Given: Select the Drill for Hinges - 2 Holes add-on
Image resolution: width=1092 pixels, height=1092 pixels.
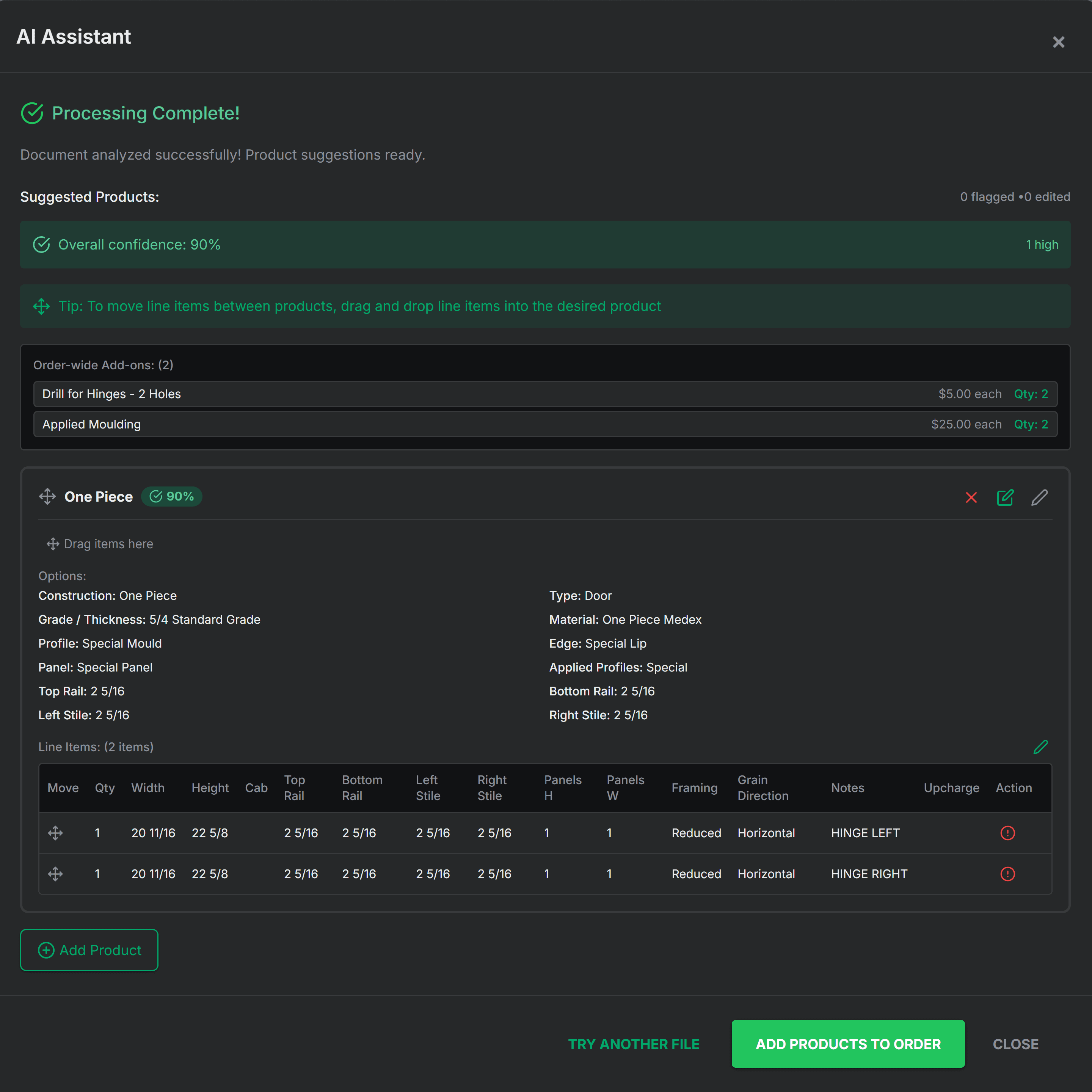Looking at the screenshot, I should click(546, 394).
